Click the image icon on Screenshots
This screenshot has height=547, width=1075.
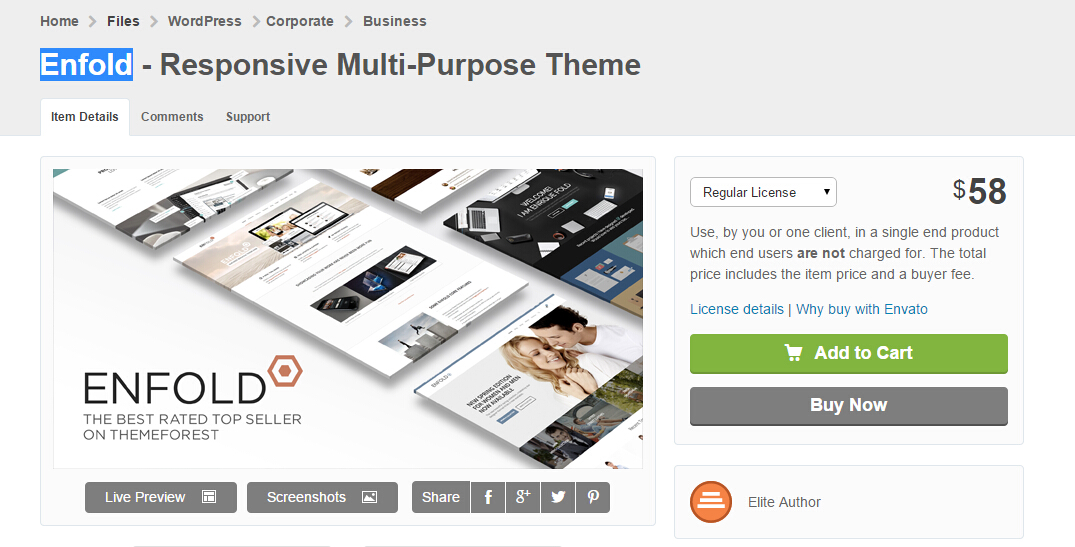point(370,497)
